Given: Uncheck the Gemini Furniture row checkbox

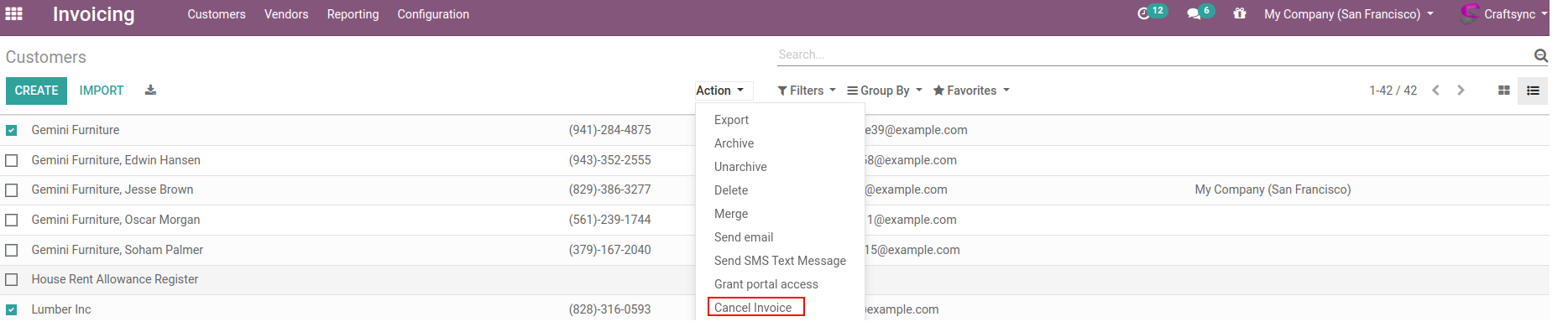Looking at the screenshot, I should click(12, 131).
